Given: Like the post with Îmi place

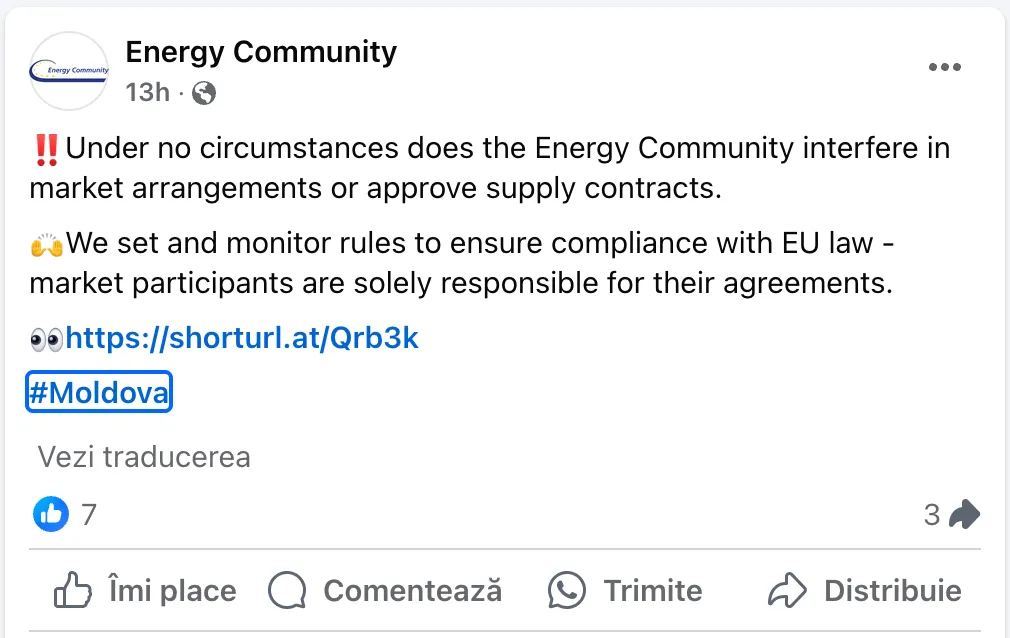Looking at the screenshot, I should click(145, 590).
